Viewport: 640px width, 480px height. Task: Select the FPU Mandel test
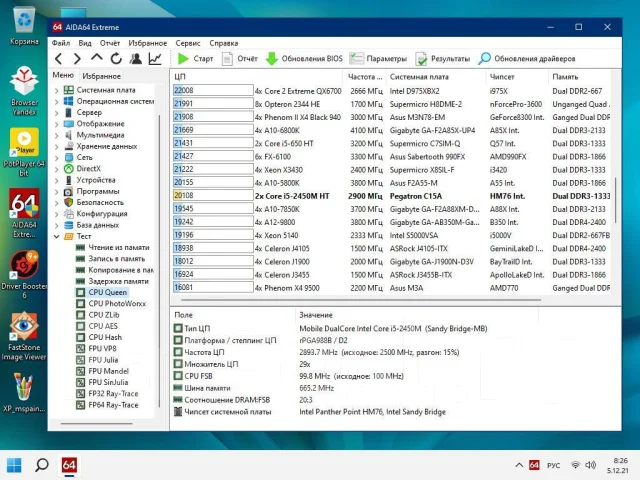[108, 371]
